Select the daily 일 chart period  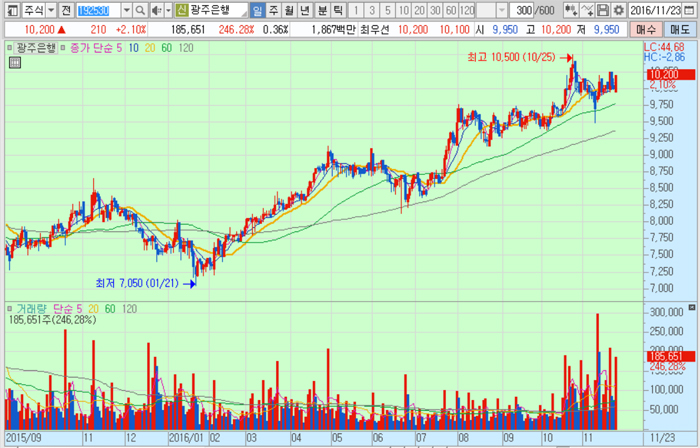[257, 10]
